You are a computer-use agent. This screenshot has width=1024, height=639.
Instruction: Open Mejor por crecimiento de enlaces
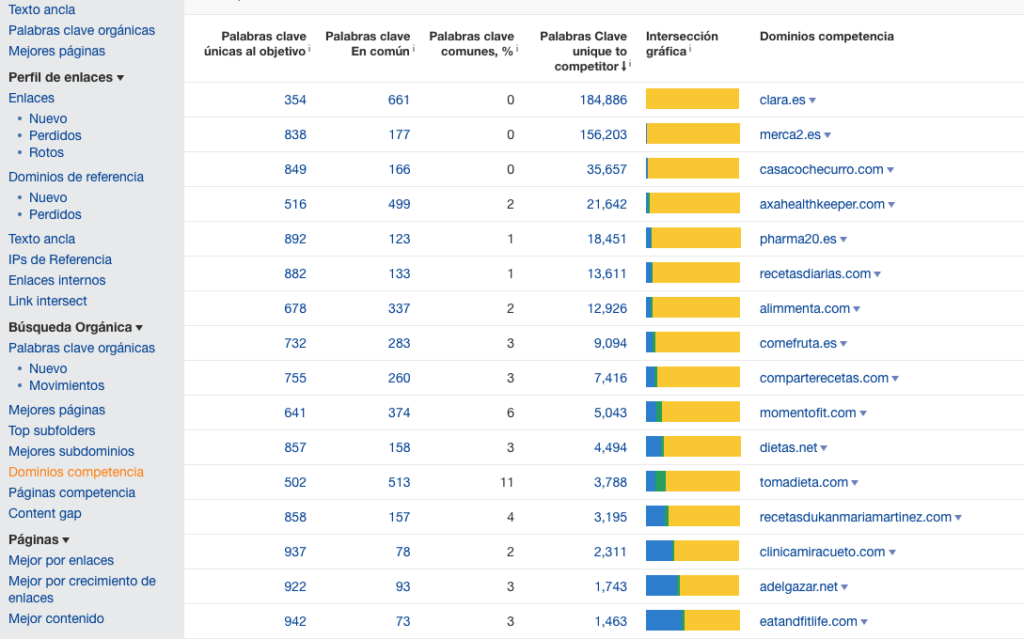pyautogui.click(x=82, y=589)
